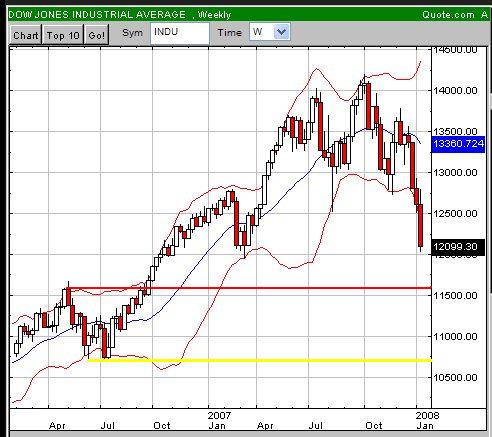Click the Sym field label
The image size is (492, 437).
132,33
